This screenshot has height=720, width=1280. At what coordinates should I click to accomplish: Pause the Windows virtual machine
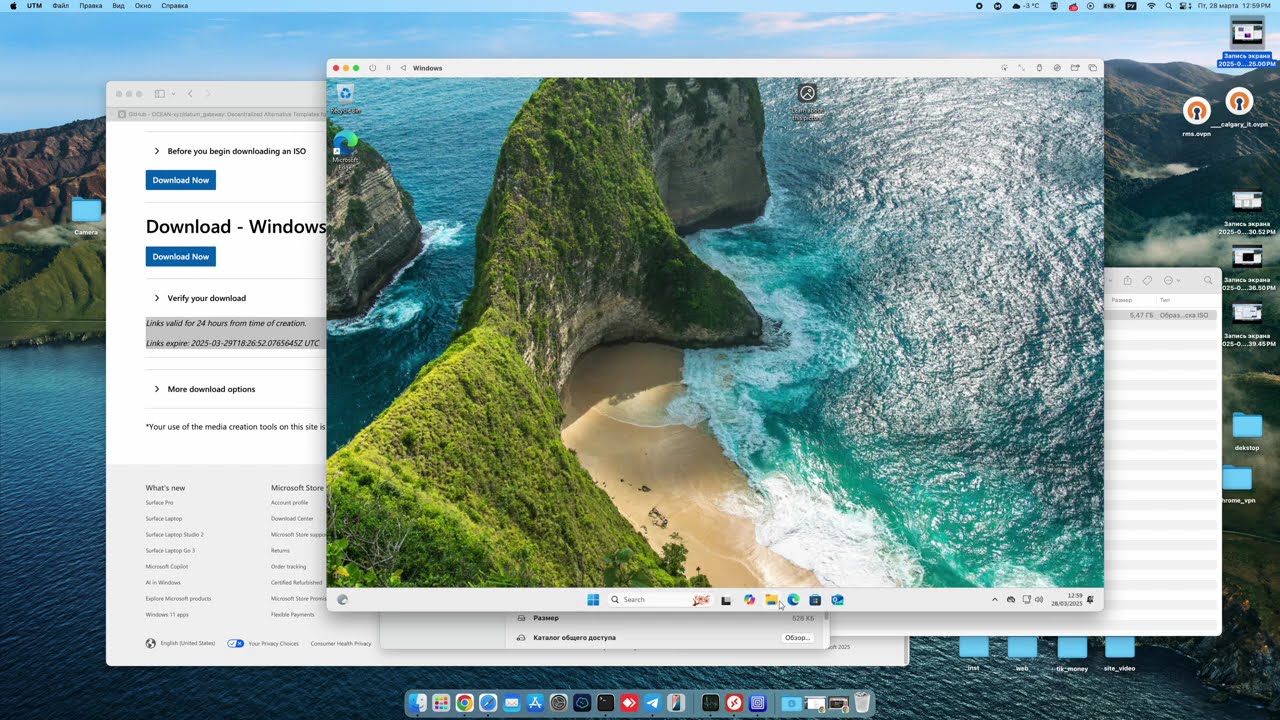pyautogui.click(x=389, y=68)
